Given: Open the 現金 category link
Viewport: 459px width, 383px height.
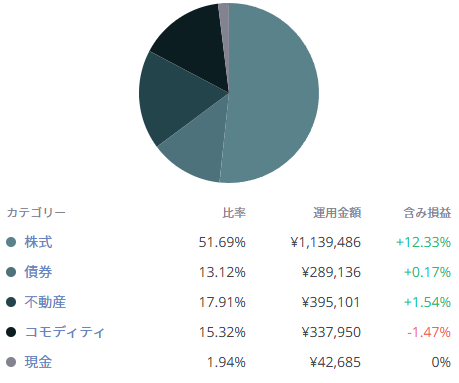Looking at the screenshot, I should point(38,362).
